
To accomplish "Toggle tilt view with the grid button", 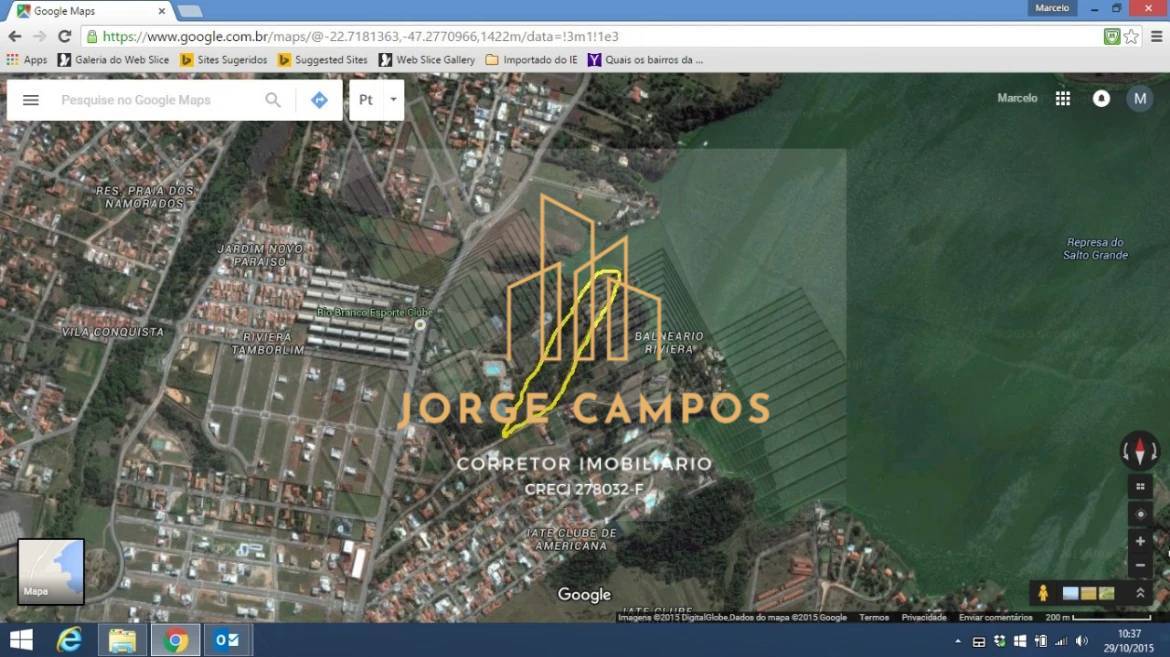I will coord(1140,487).
